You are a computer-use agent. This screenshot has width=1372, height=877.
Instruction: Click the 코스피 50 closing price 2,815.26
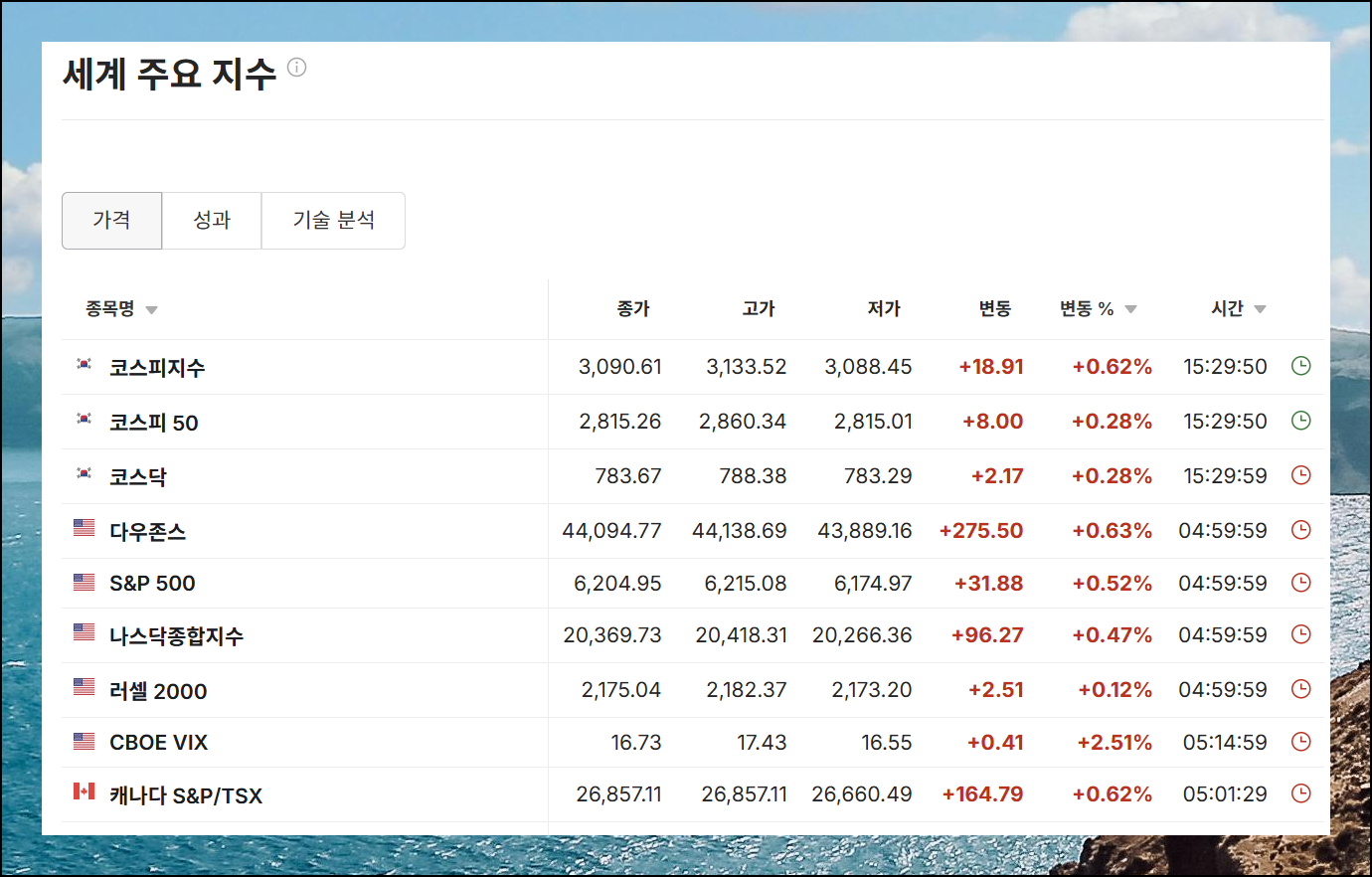pos(620,422)
